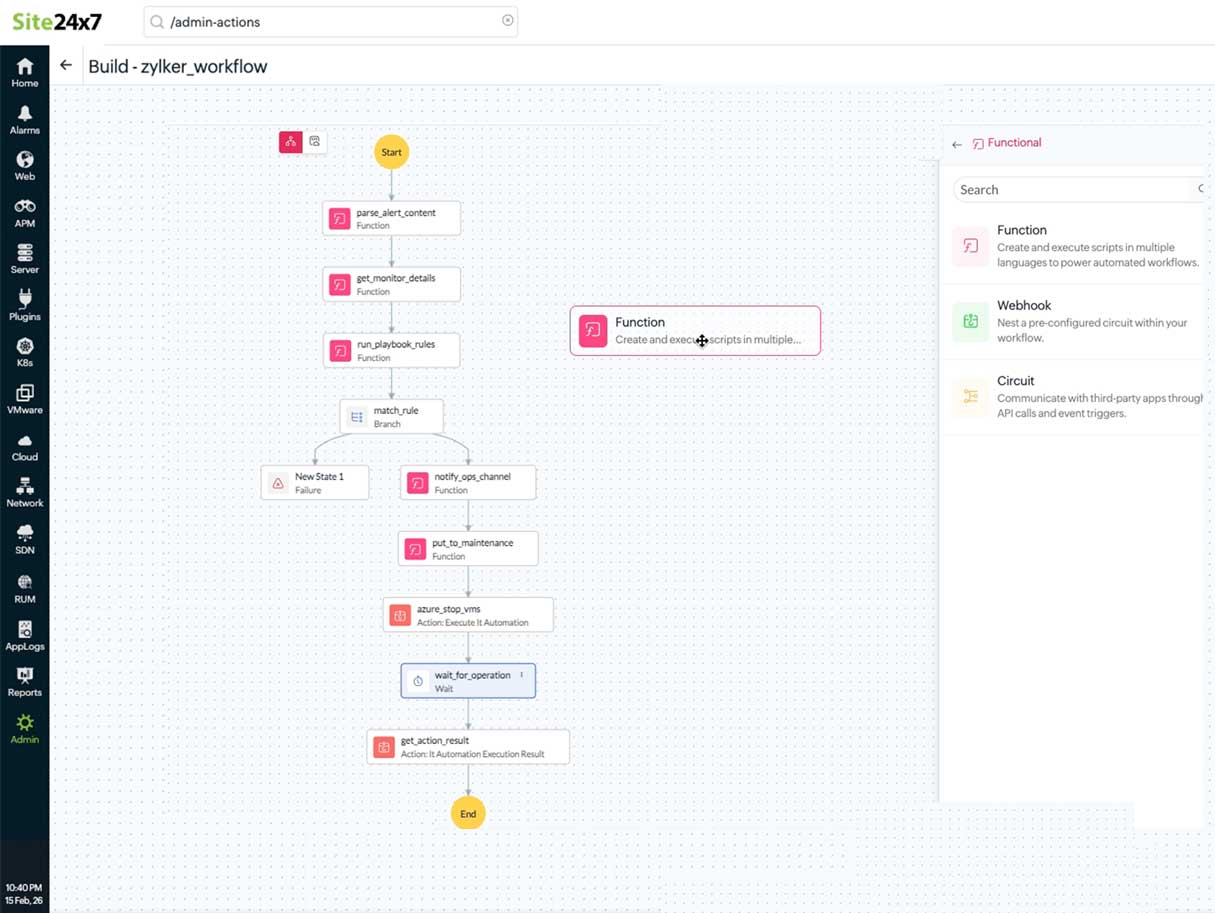
Task: Go back in the Functional panel header
Action: coord(956,143)
